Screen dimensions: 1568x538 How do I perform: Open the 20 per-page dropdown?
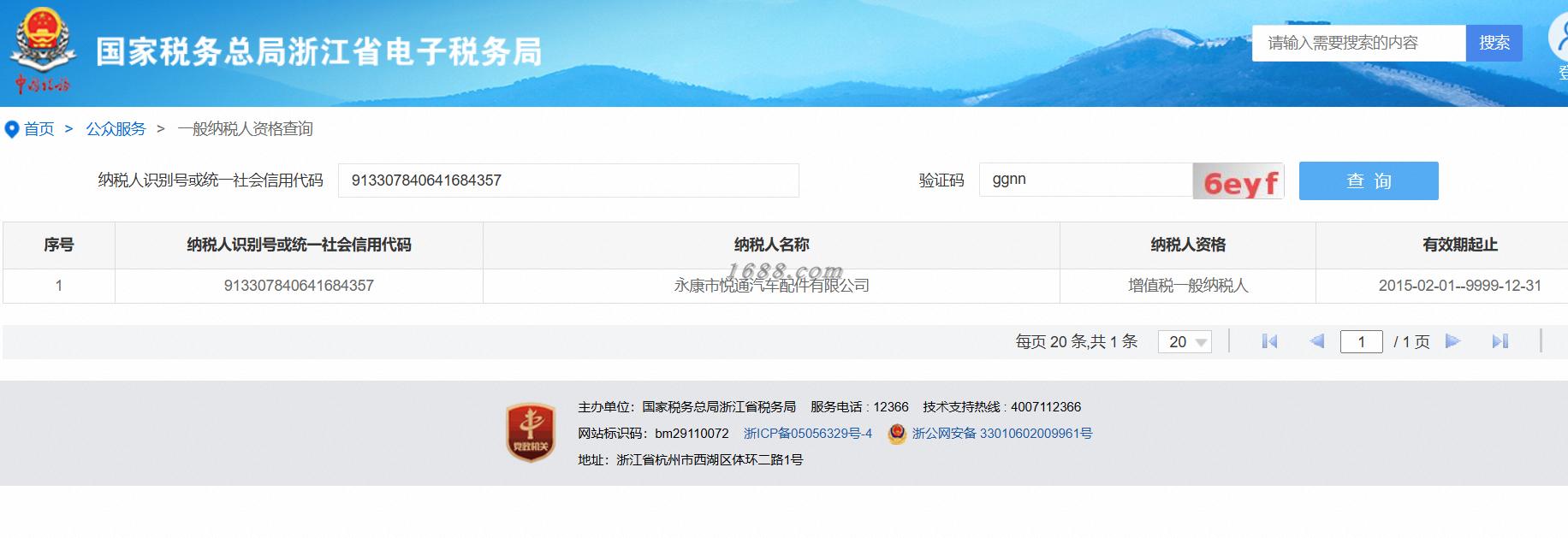[1185, 341]
